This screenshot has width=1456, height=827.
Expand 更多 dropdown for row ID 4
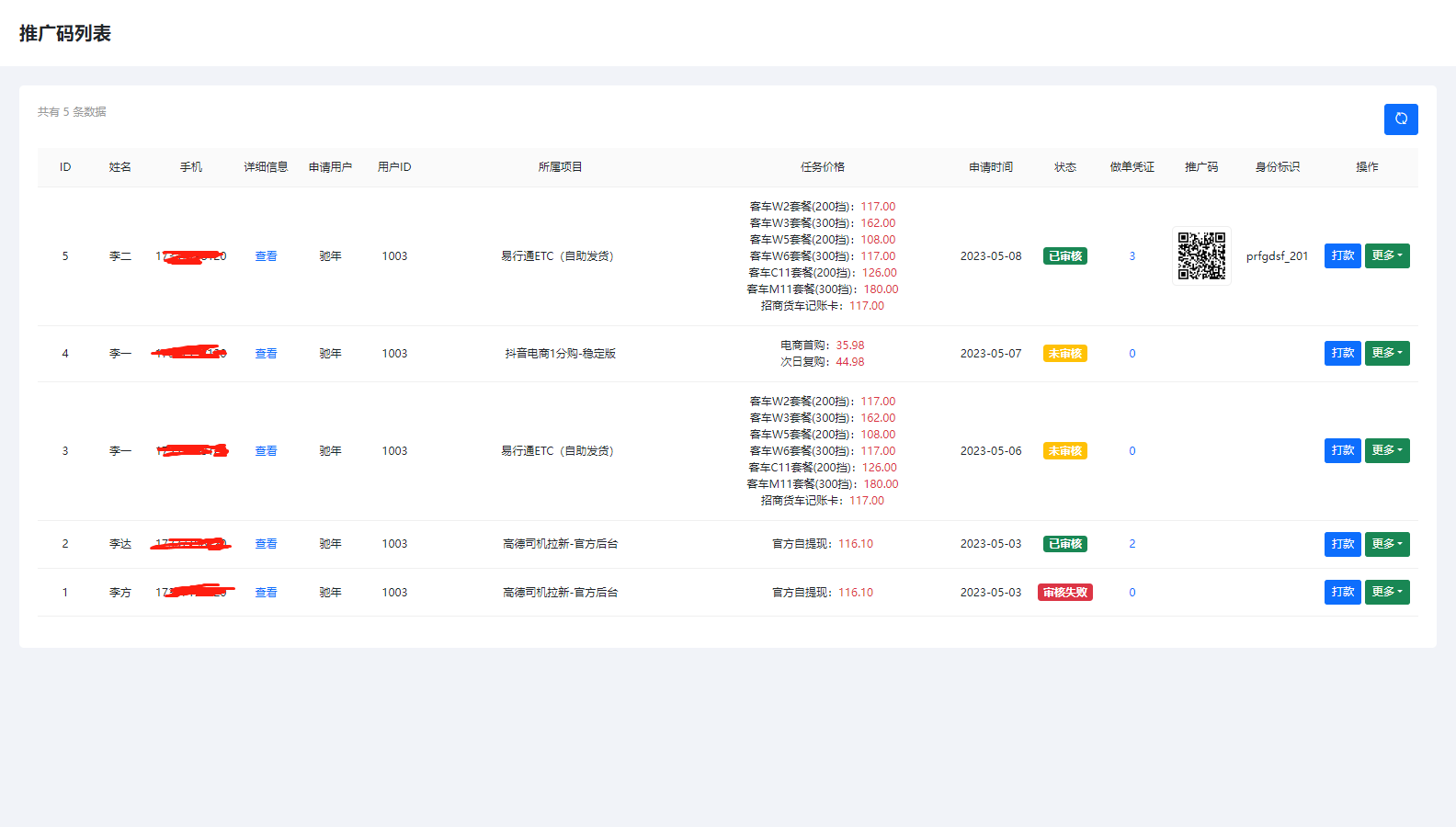(x=1386, y=353)
